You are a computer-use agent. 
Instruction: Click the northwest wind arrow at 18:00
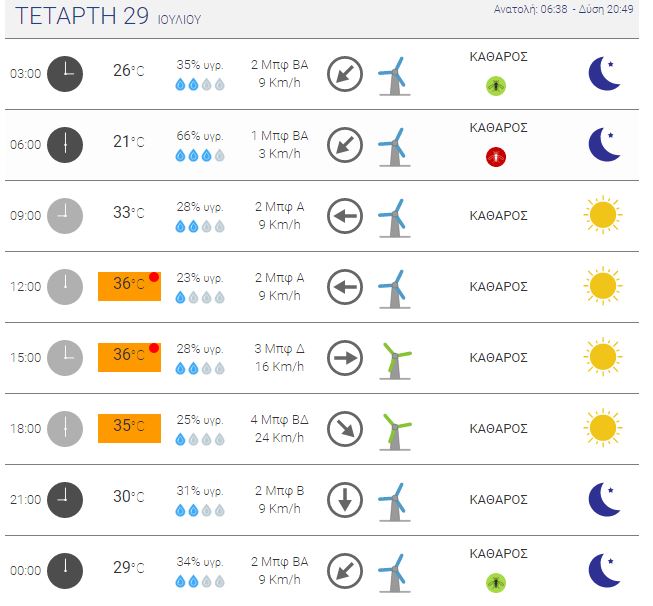345,429
